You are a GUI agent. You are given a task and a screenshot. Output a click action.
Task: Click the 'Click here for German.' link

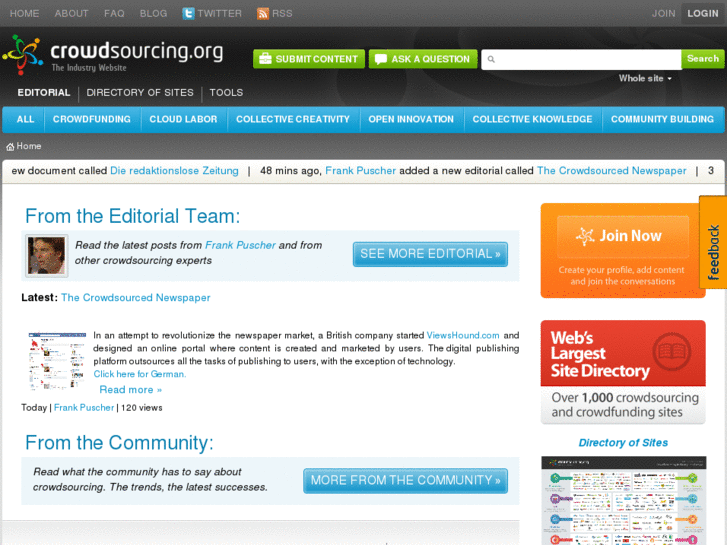click(x=140, y=374)
